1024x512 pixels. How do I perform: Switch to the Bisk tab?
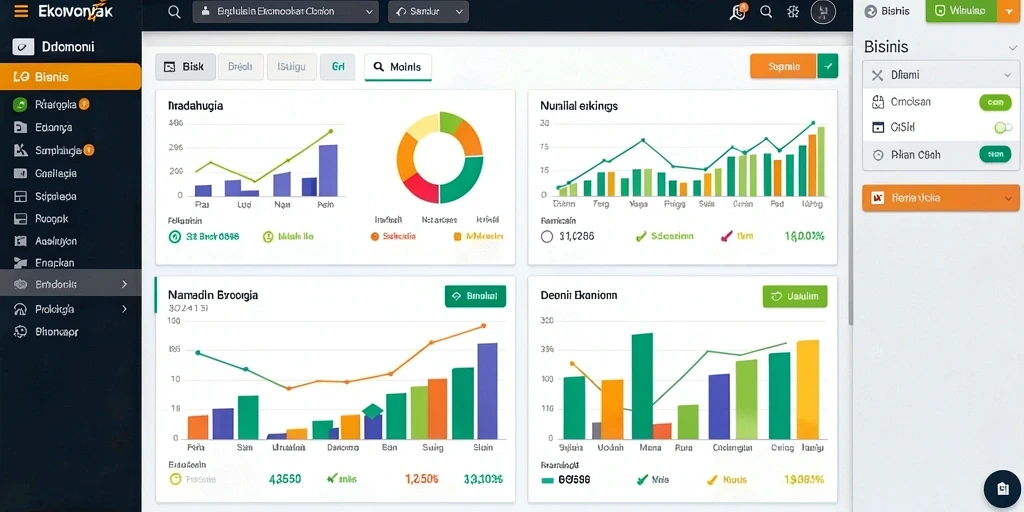point(185,67)
